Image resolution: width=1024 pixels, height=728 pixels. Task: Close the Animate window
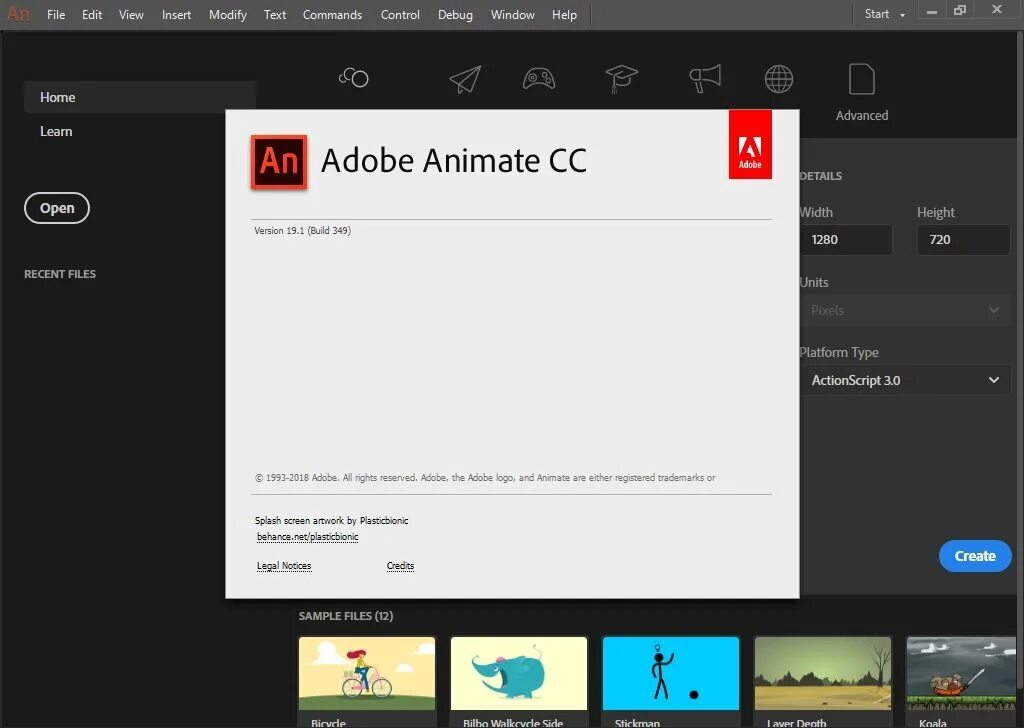point(997,10)
